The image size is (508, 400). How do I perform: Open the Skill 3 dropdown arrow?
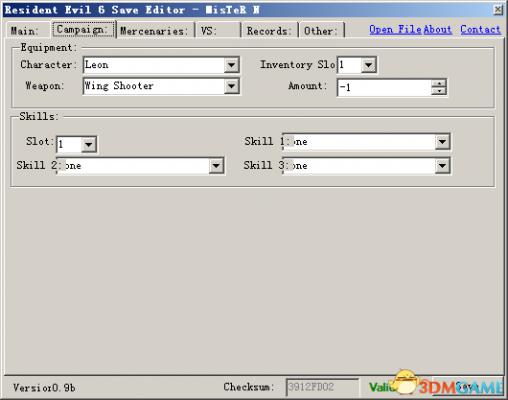[442, 166]
